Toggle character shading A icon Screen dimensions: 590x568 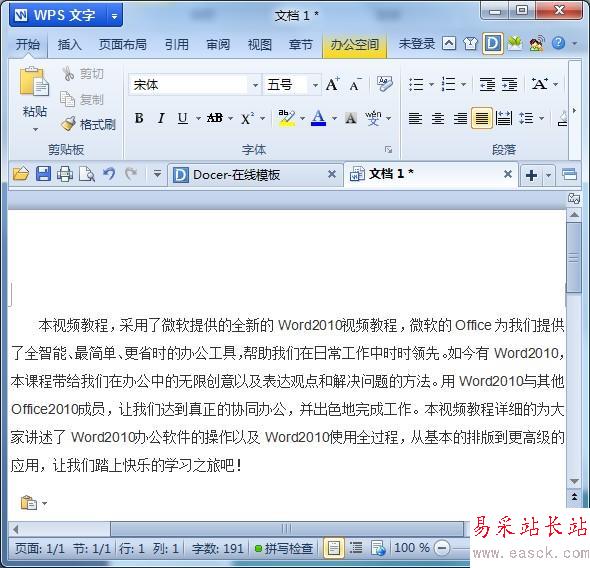[x=351, y=118]
